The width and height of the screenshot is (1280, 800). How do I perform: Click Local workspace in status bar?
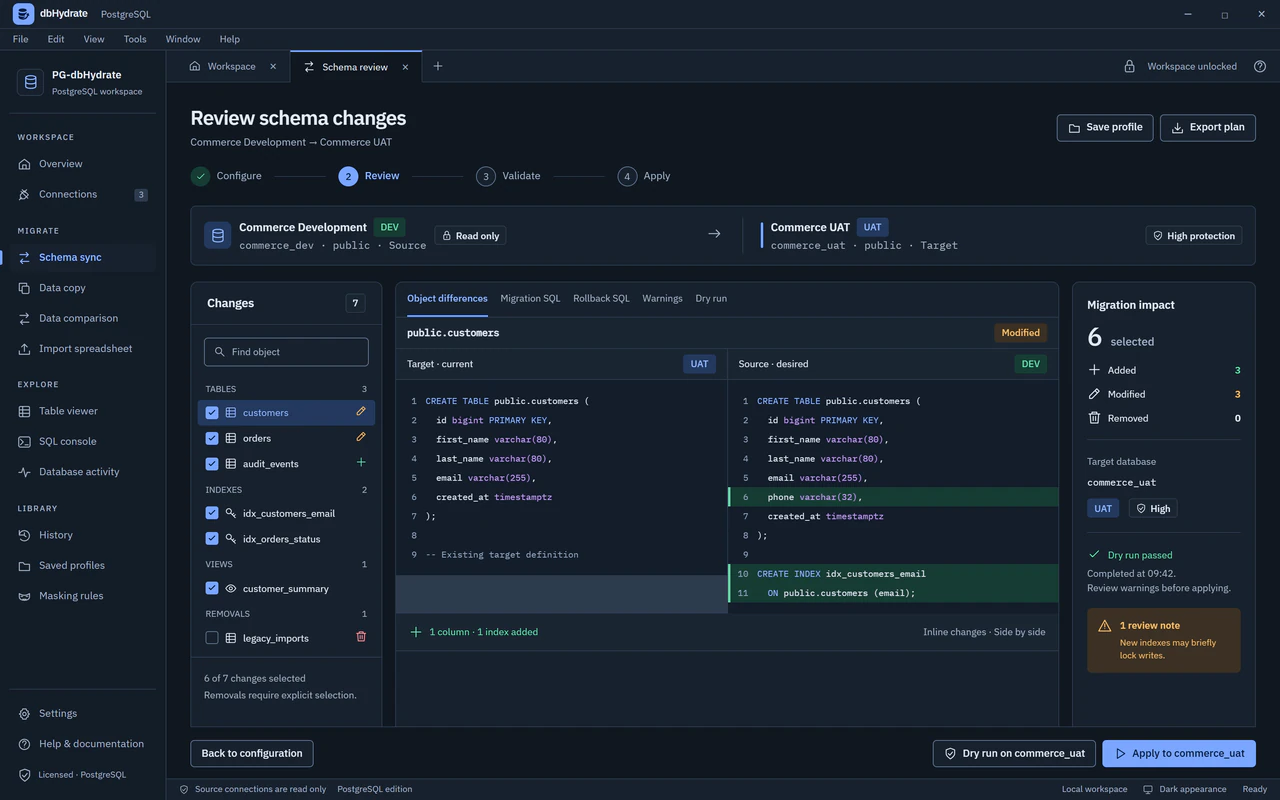point(1094,789)
